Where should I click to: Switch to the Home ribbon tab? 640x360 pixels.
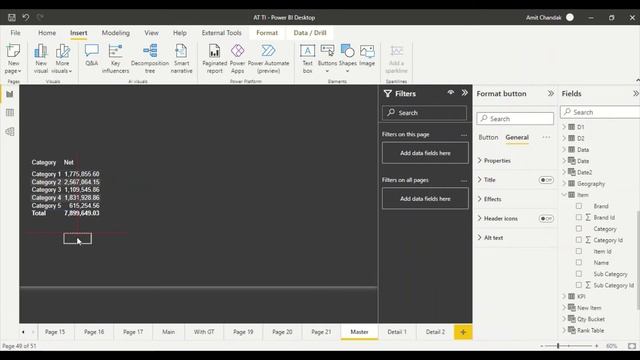tap(47, 33)
